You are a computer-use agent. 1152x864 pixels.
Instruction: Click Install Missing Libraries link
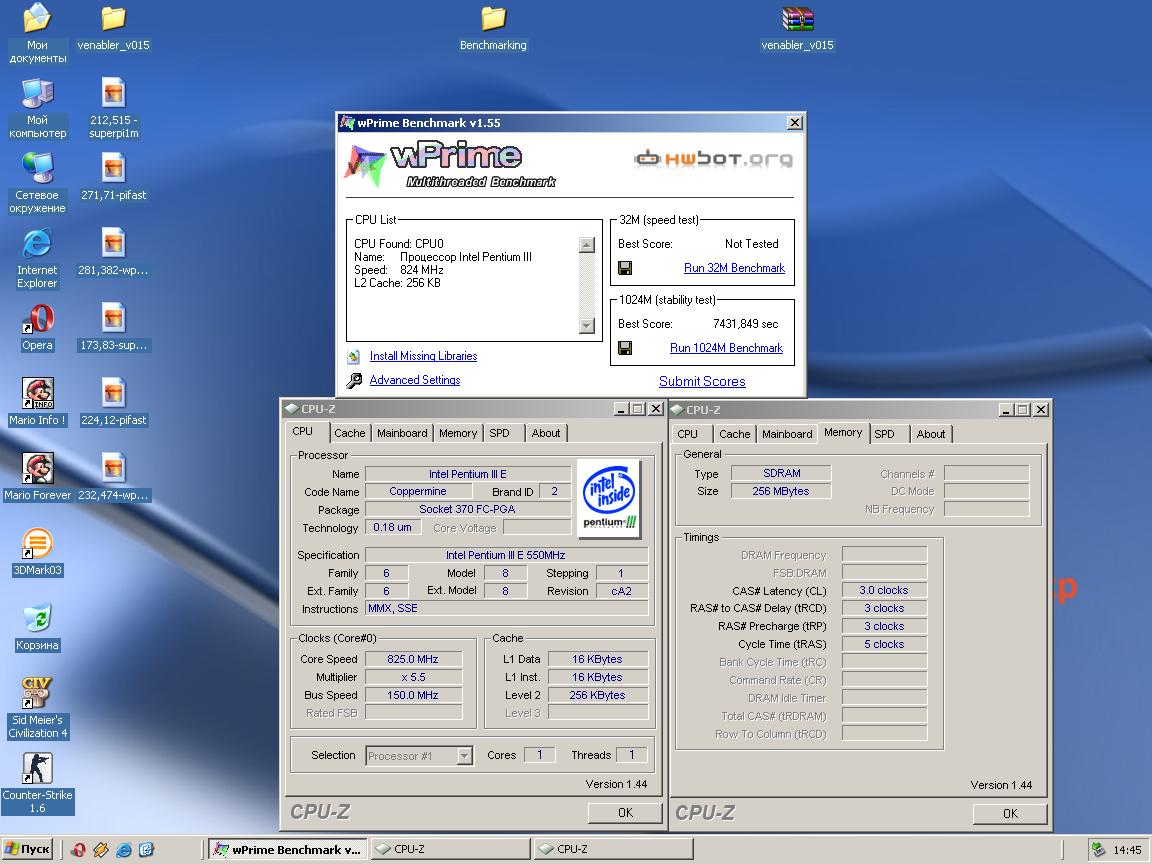[x=423, y=356]
